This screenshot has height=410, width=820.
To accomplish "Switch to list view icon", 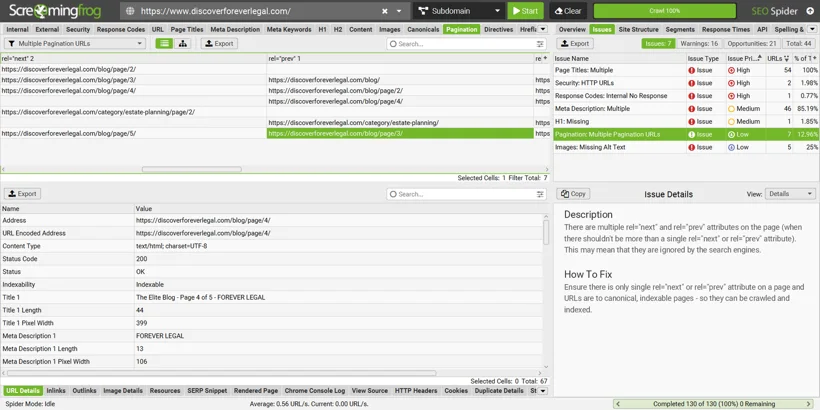I will 164,44.
